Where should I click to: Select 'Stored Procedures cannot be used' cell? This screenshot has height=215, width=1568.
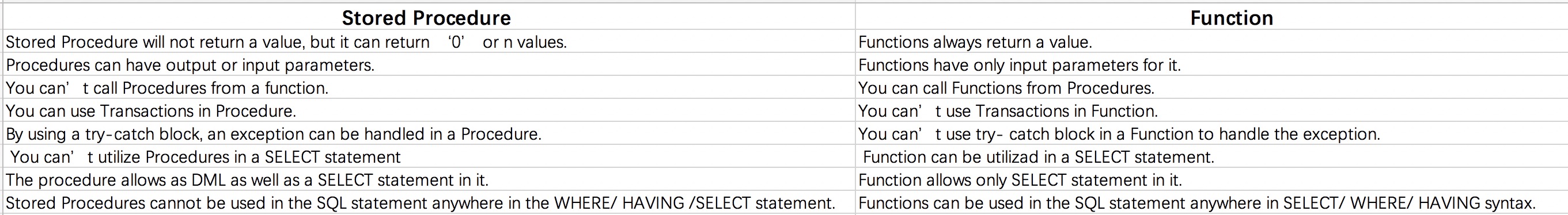tap(429, 203)
